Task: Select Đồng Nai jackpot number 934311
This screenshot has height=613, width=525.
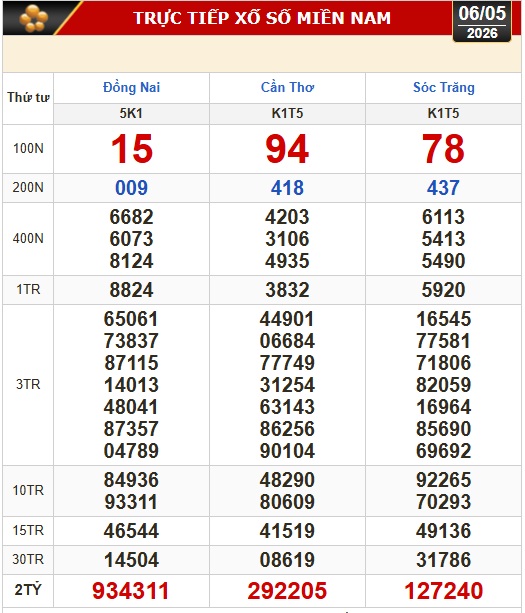Action: 131,590
